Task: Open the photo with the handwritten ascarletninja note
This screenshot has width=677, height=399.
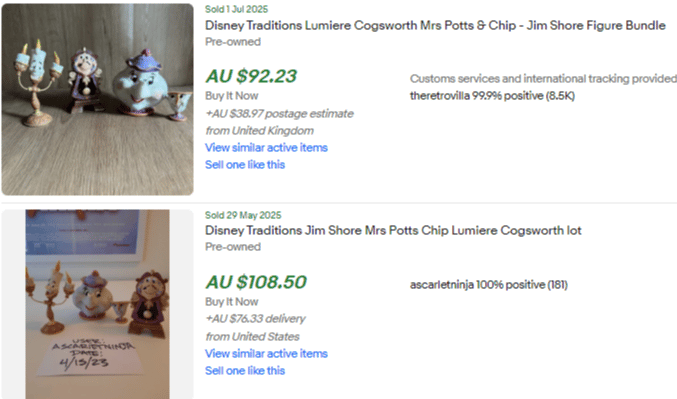Action: (98, 304)
